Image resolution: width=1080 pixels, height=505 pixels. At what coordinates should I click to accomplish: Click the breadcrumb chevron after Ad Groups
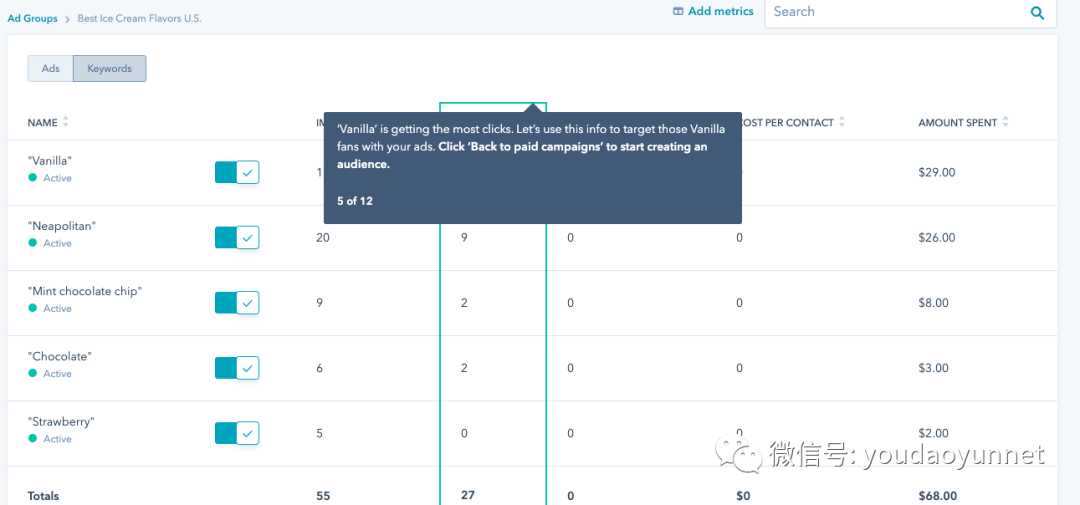68,19
